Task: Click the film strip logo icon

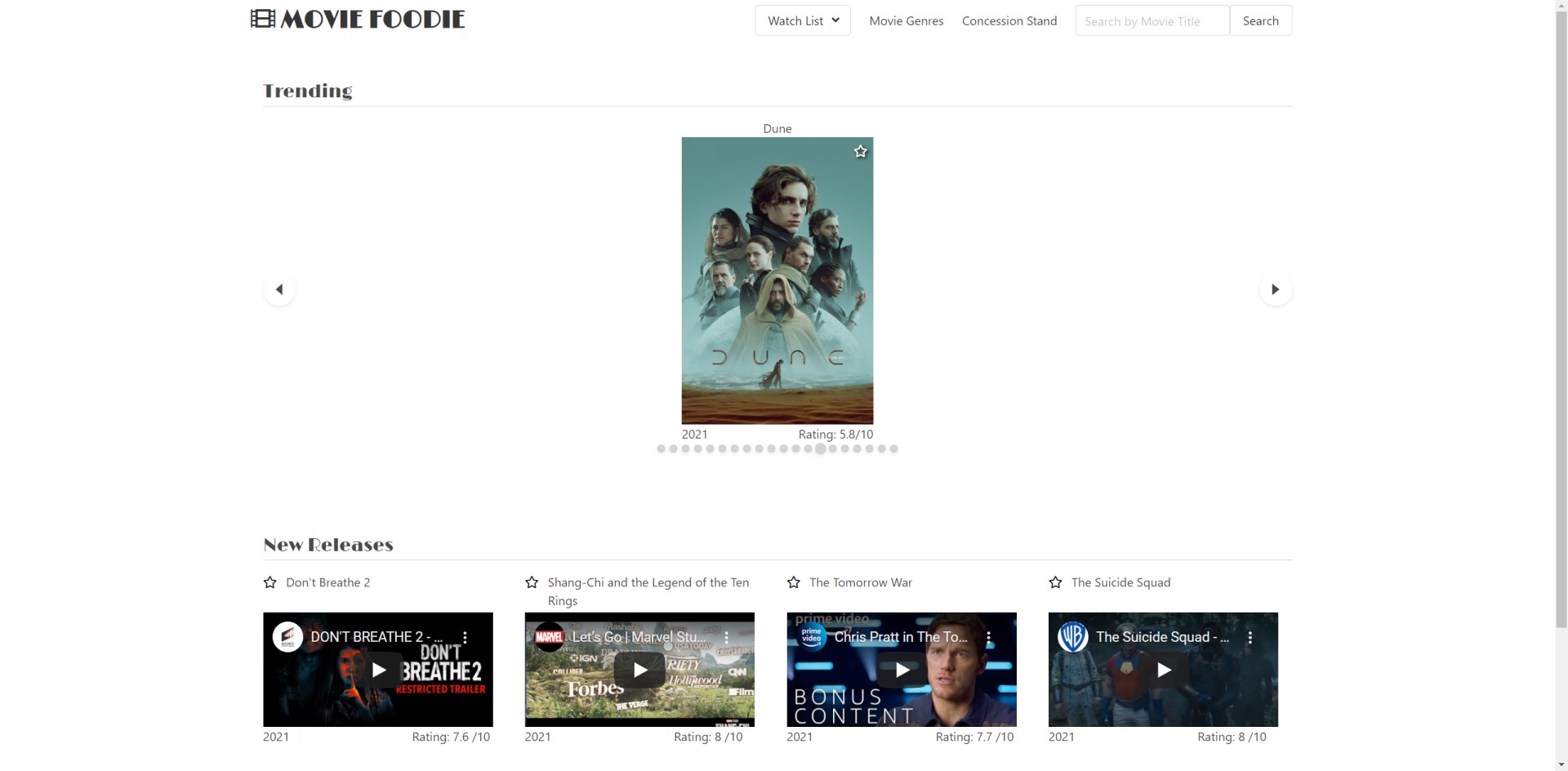Action: (x=263, y=19)
